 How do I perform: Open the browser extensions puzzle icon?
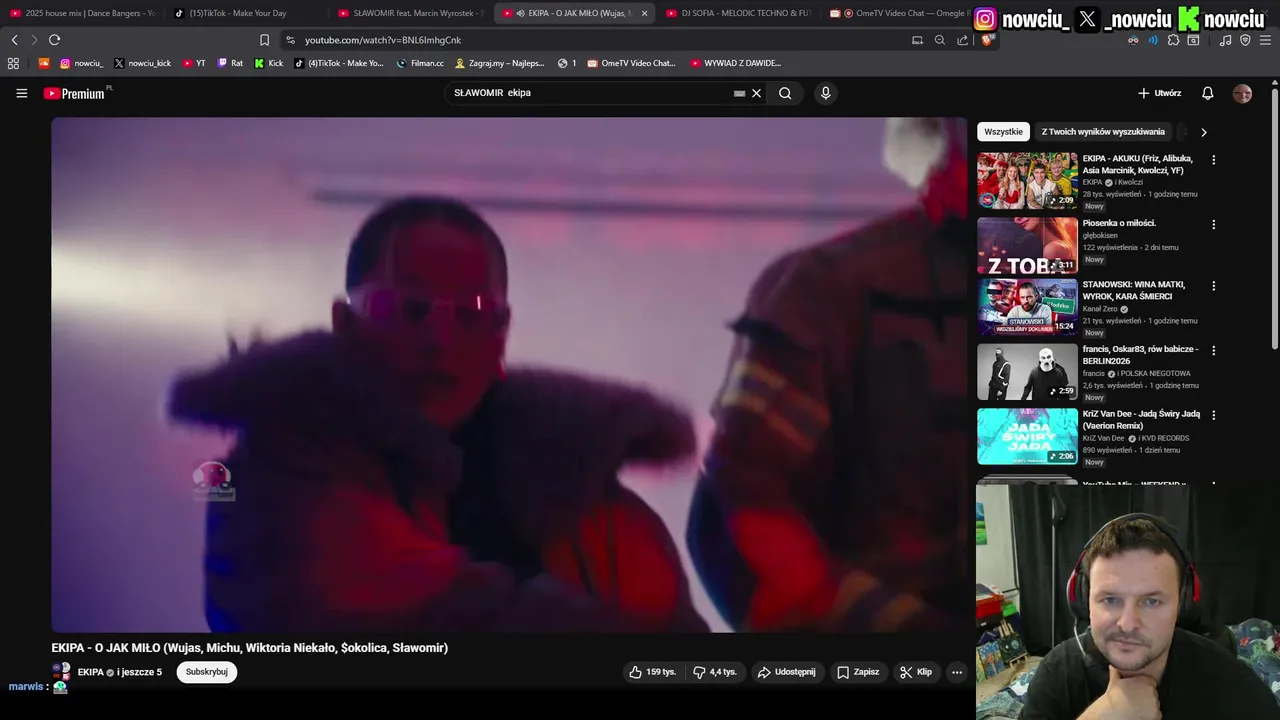point(1173,40)
